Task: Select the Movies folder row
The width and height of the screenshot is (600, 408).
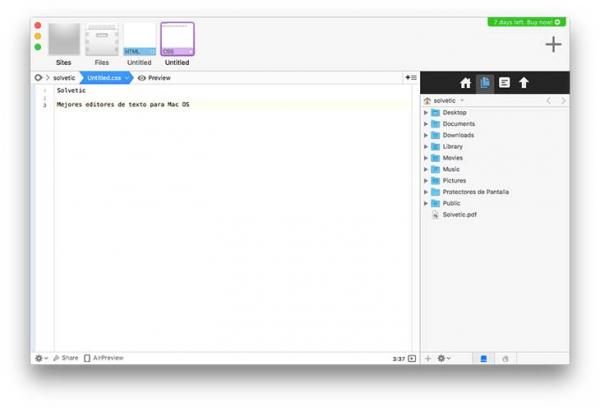Action: point(495,158)
